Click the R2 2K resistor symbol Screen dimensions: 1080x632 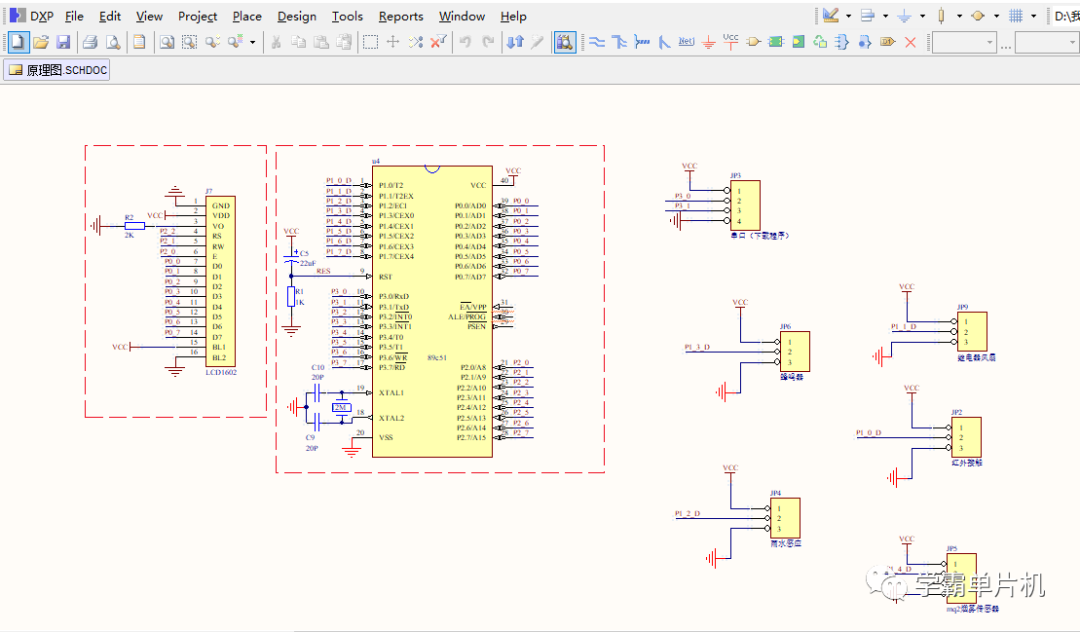coord(134,226)
